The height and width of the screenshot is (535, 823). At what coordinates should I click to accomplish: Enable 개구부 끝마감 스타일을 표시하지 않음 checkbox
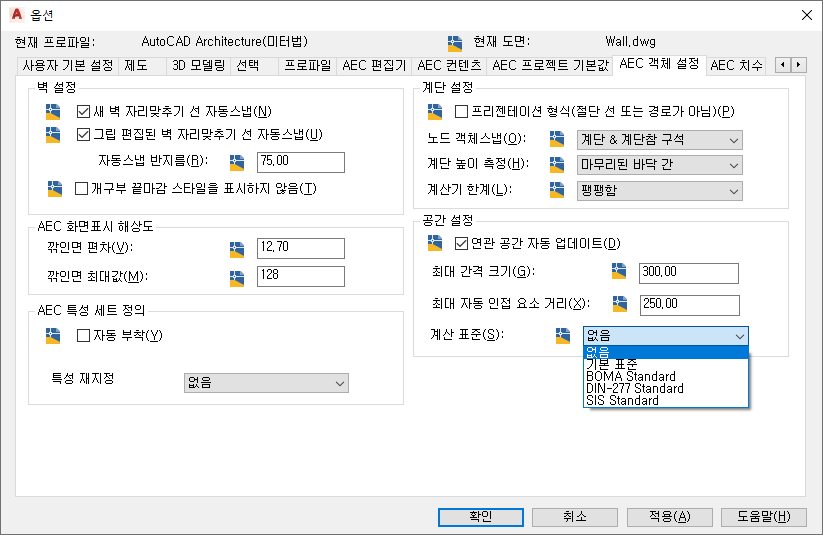click(81, 188)
